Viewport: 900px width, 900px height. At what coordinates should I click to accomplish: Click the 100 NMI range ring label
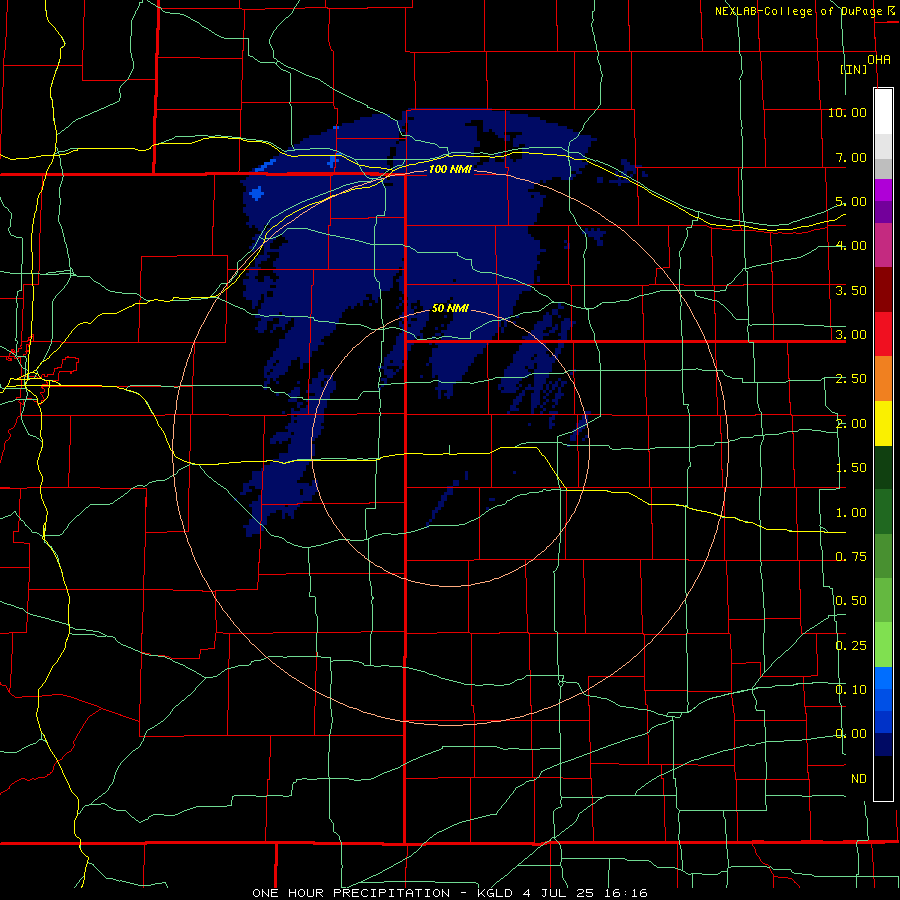click(x=450, y=169)
